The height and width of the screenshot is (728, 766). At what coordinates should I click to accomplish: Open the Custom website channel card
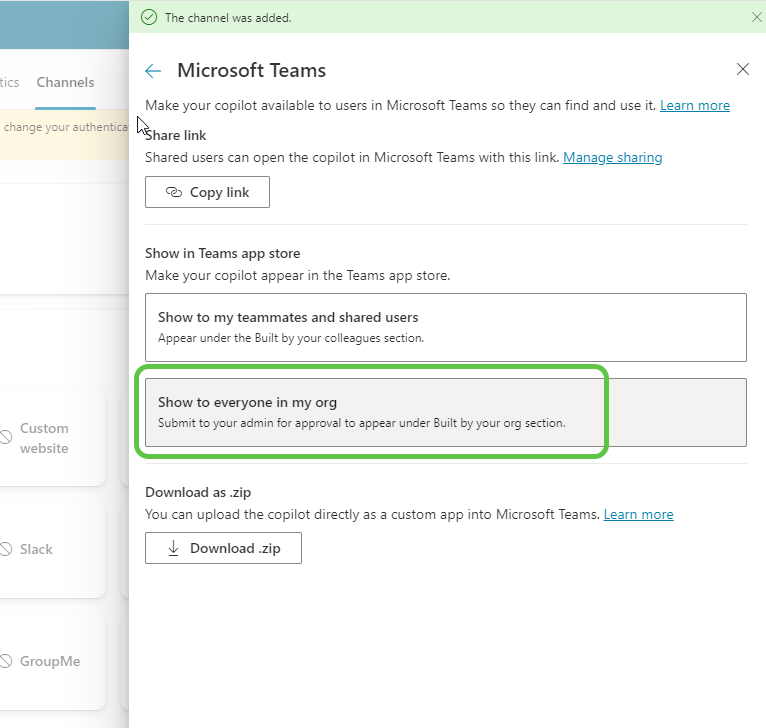(x=50, y=438)
